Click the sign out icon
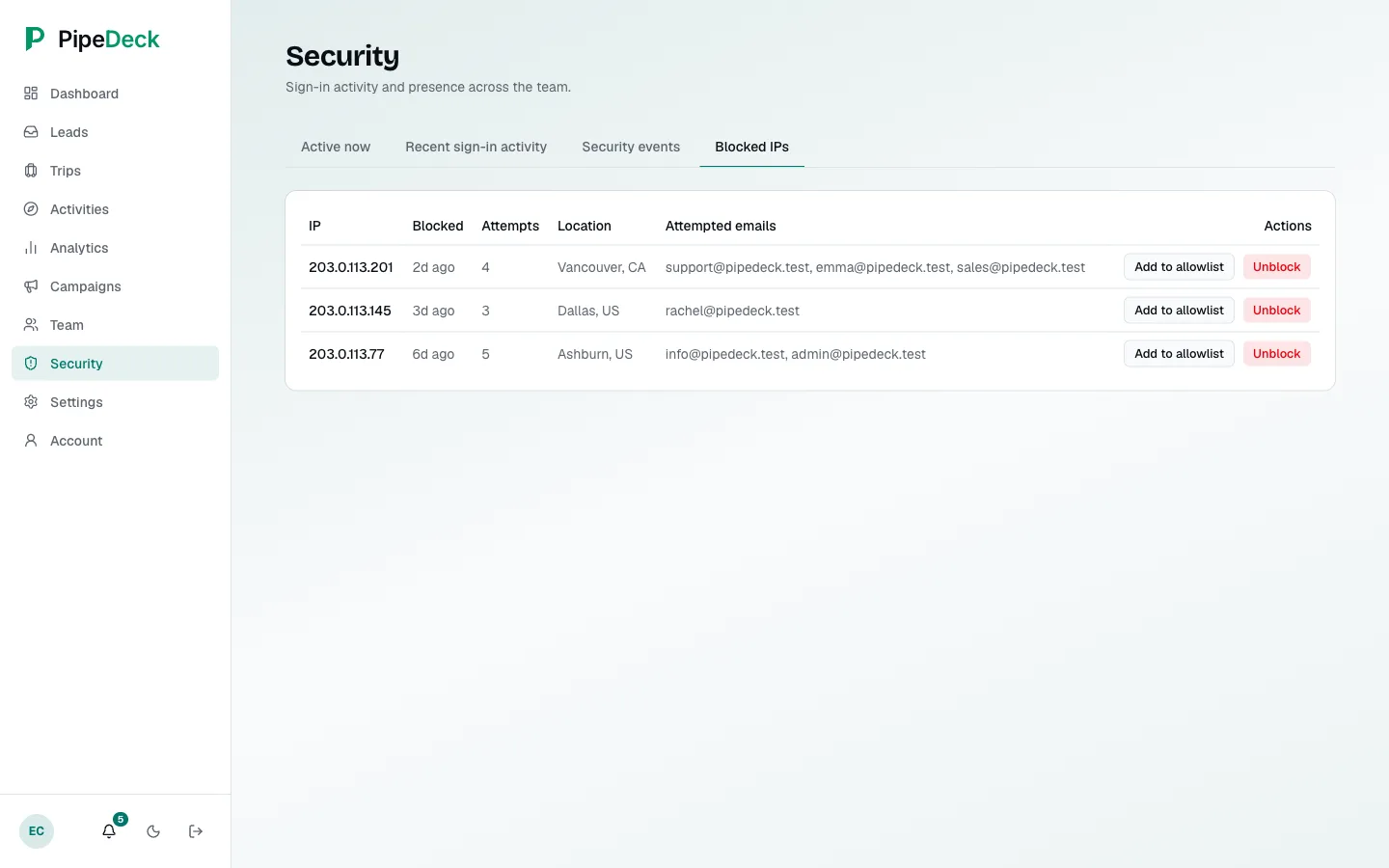This screenshot has width=1389, height=868. 196,831
